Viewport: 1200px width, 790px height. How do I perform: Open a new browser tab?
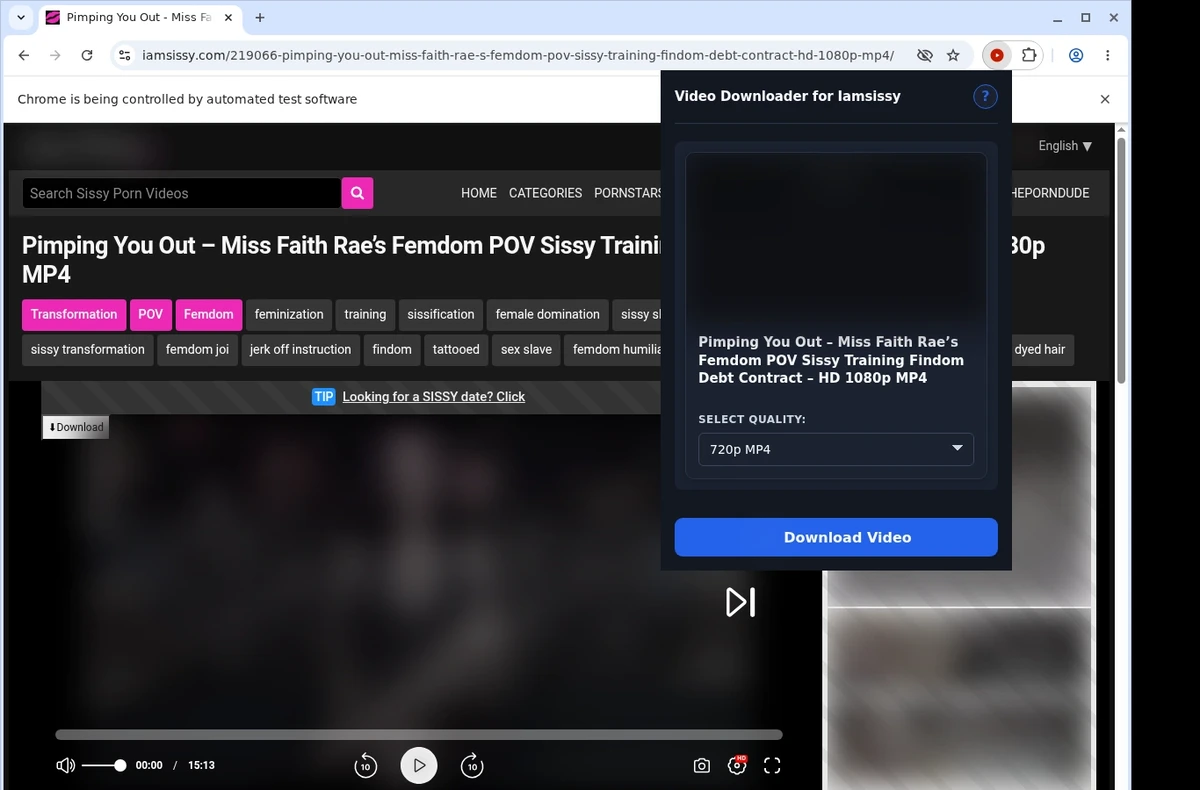[260, 17]
